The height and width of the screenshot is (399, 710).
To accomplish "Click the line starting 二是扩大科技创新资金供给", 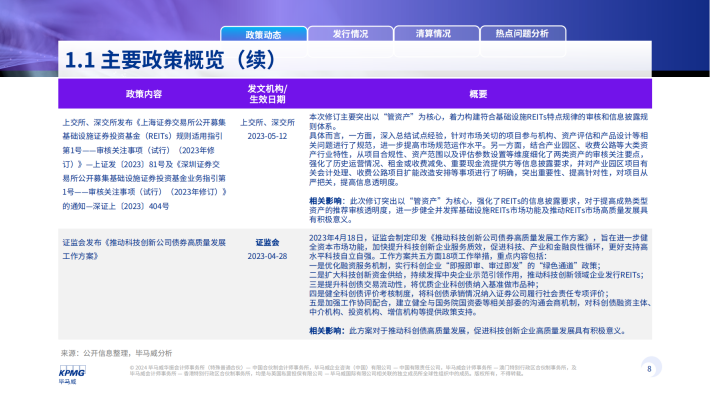I will (x=476, y=275).
